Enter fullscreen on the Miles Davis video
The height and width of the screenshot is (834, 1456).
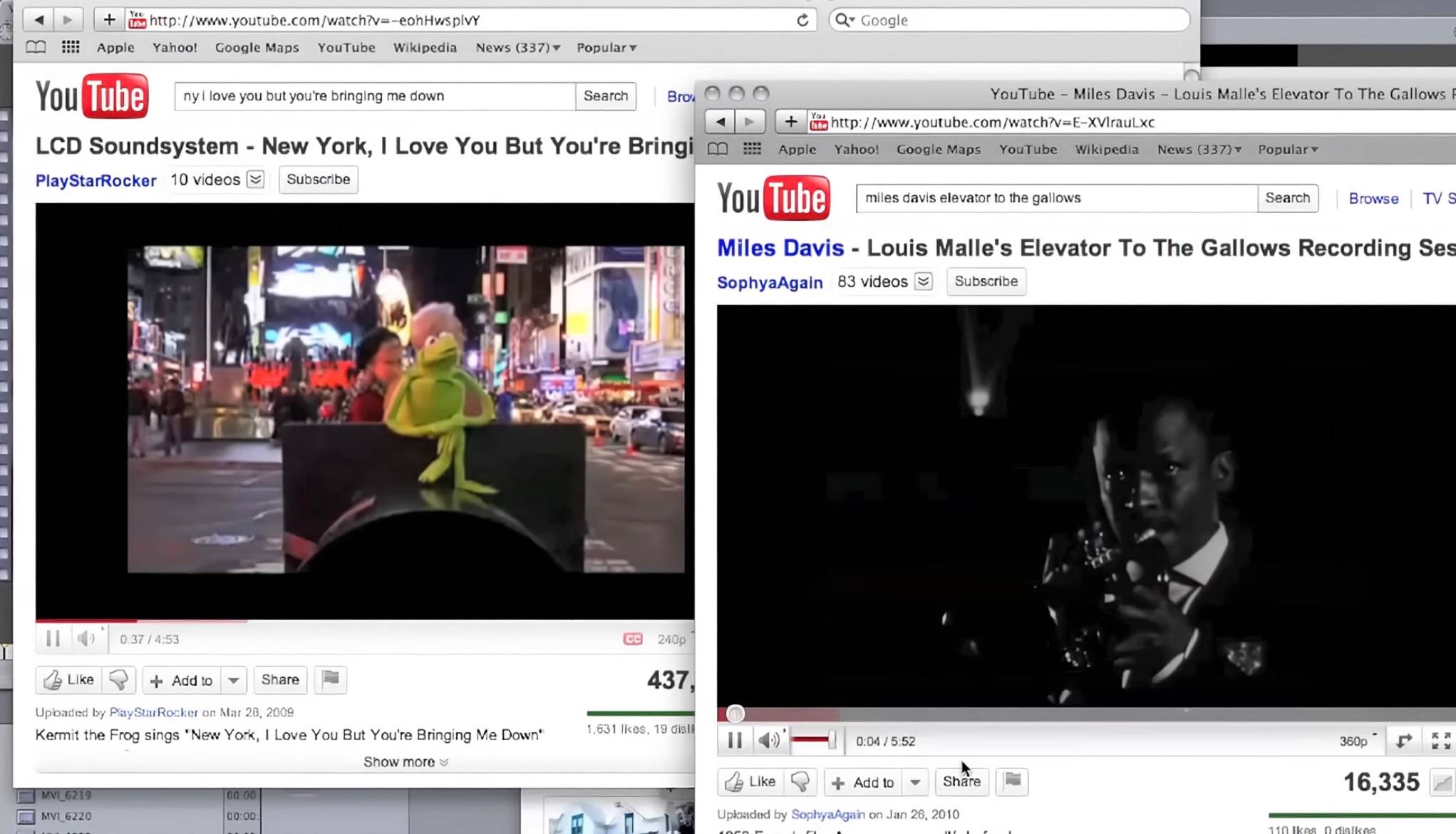pos(1441,741)
